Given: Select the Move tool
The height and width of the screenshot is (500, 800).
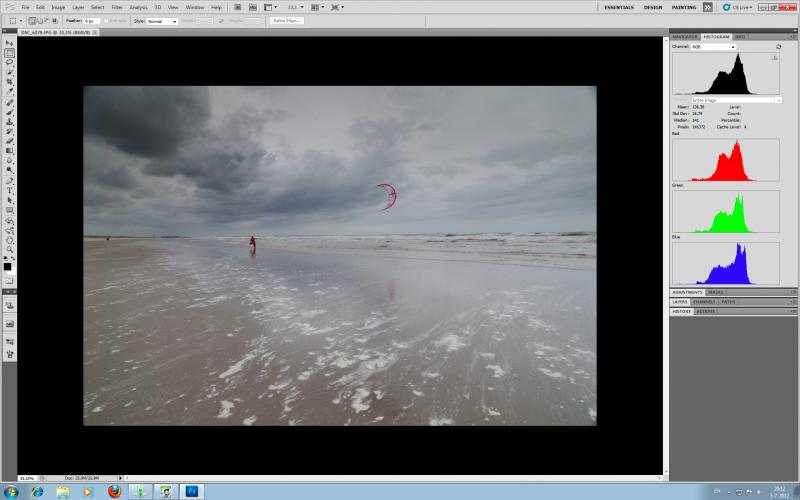Looking at the screenshot, I should 9,44.
